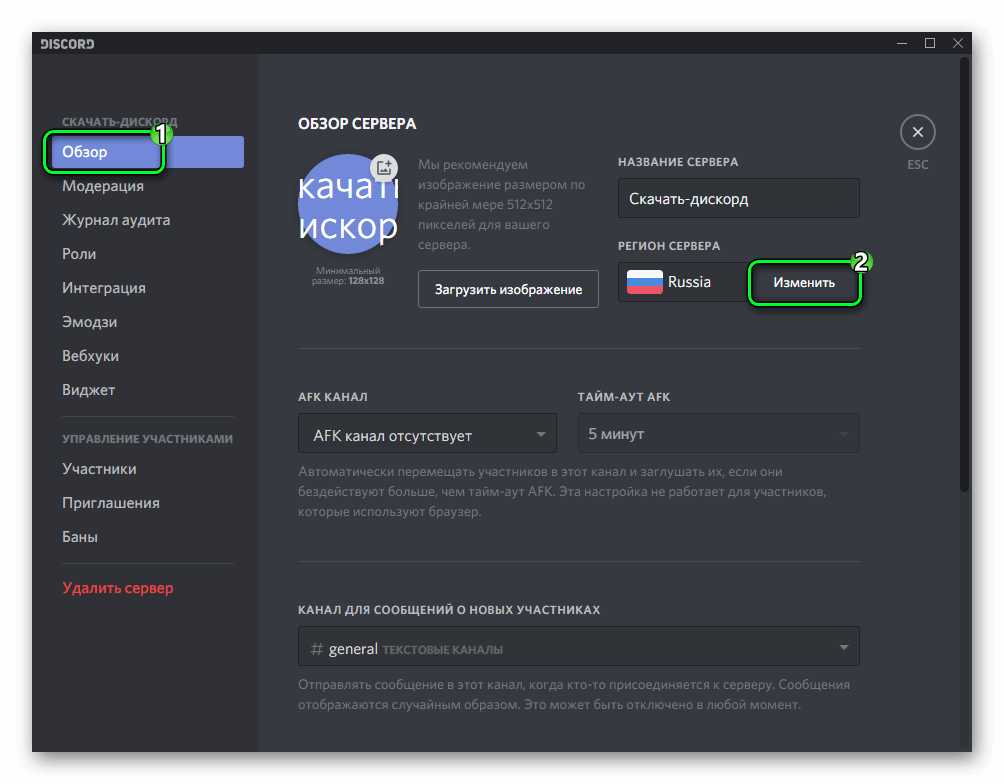Maximize the Discord window
Image resolution: width=1004 pixels, height=784 pixels.
[x=930, y=43]
